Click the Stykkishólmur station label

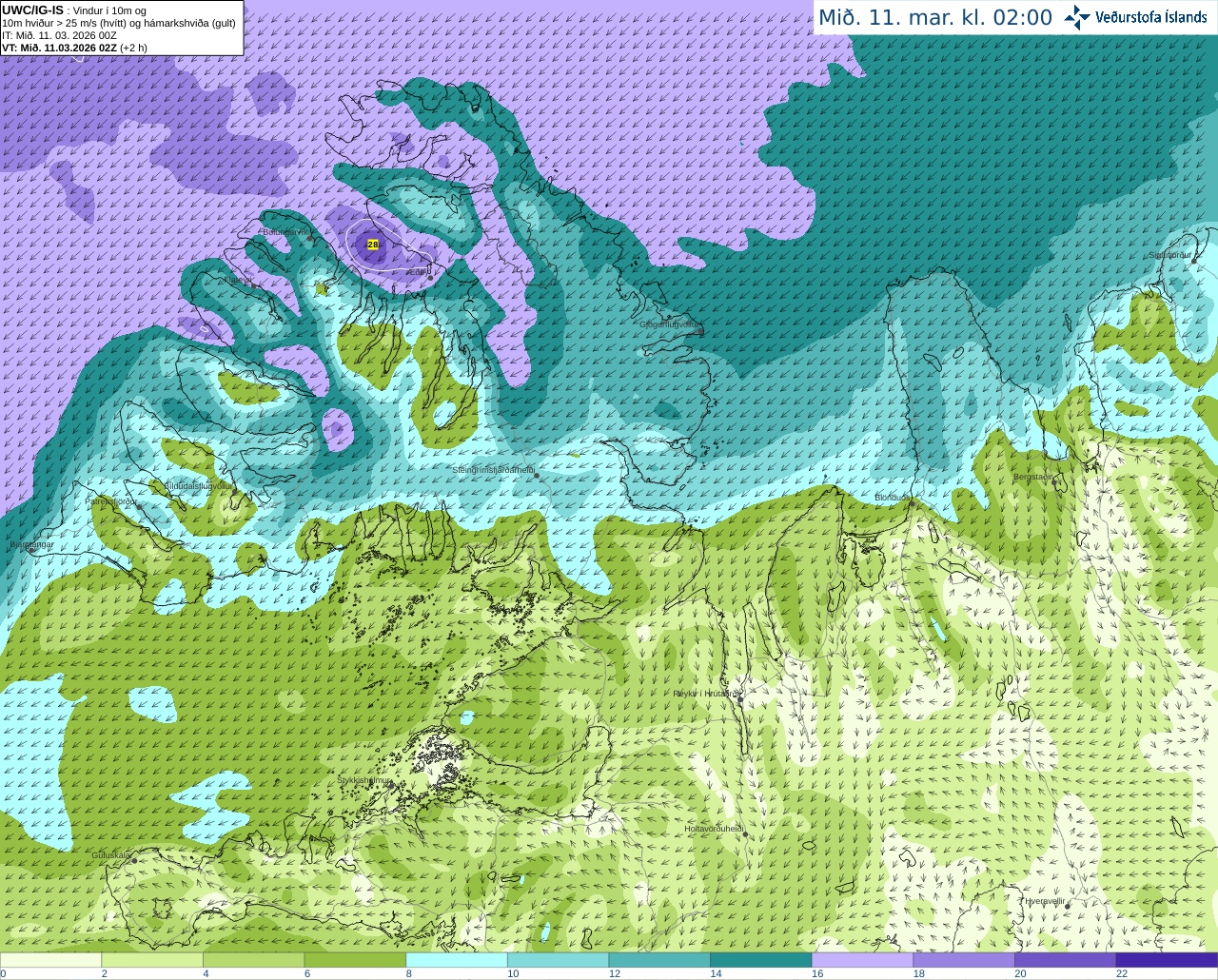click(x=363, y=779)
